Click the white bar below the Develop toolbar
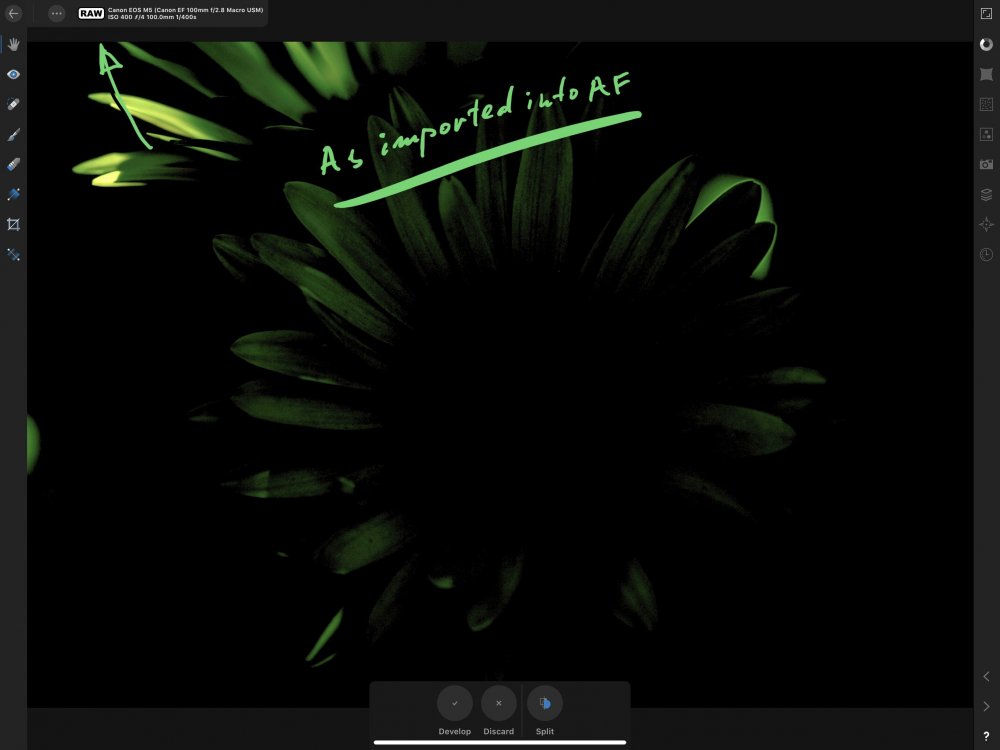The image size is (1000, 750). point(500,742)
